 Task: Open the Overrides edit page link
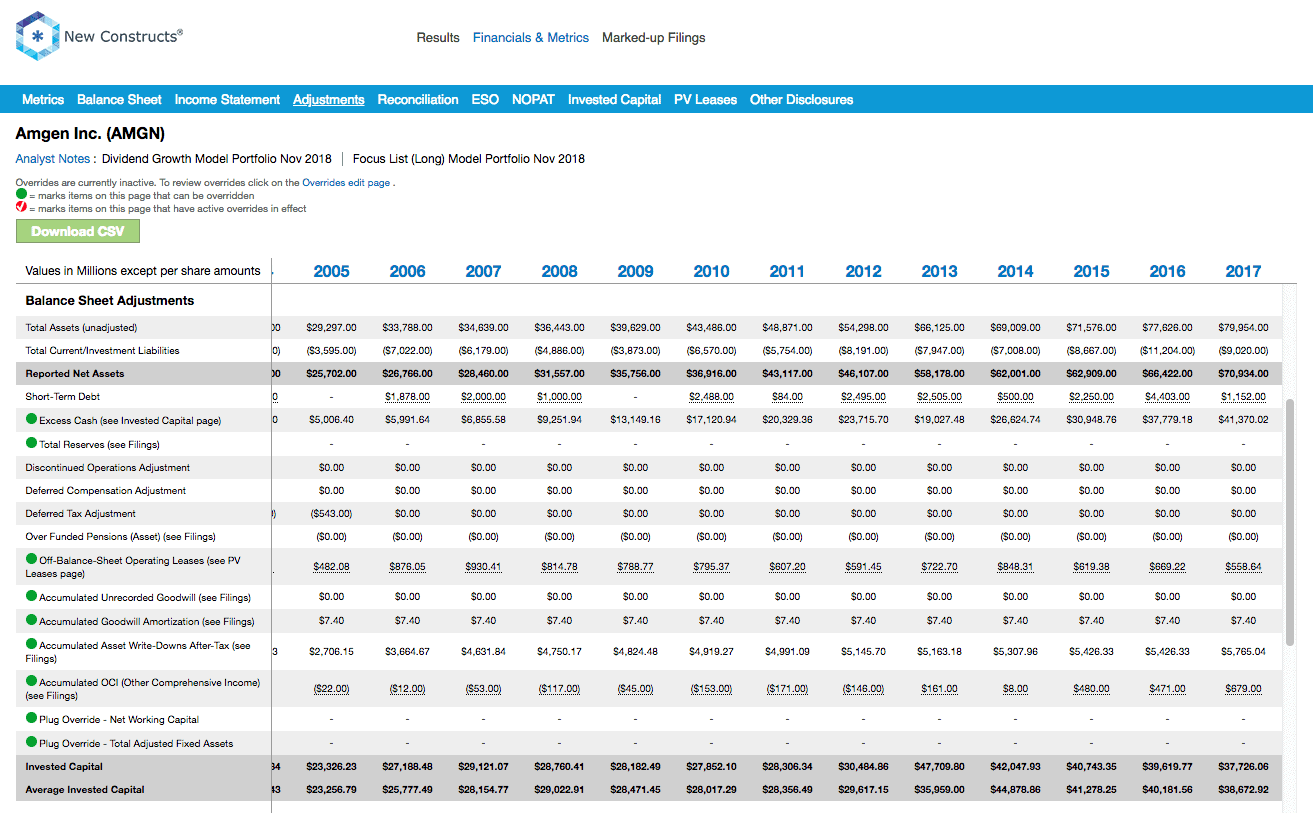346,184
